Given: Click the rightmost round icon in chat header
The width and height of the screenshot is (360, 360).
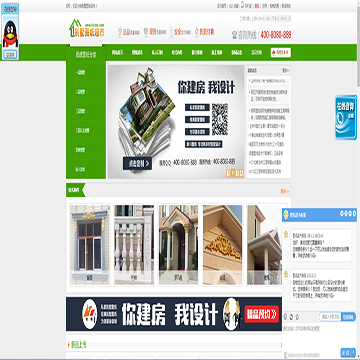Looking at the screenshot, I should pyautogui.click(x=354, y=213).
